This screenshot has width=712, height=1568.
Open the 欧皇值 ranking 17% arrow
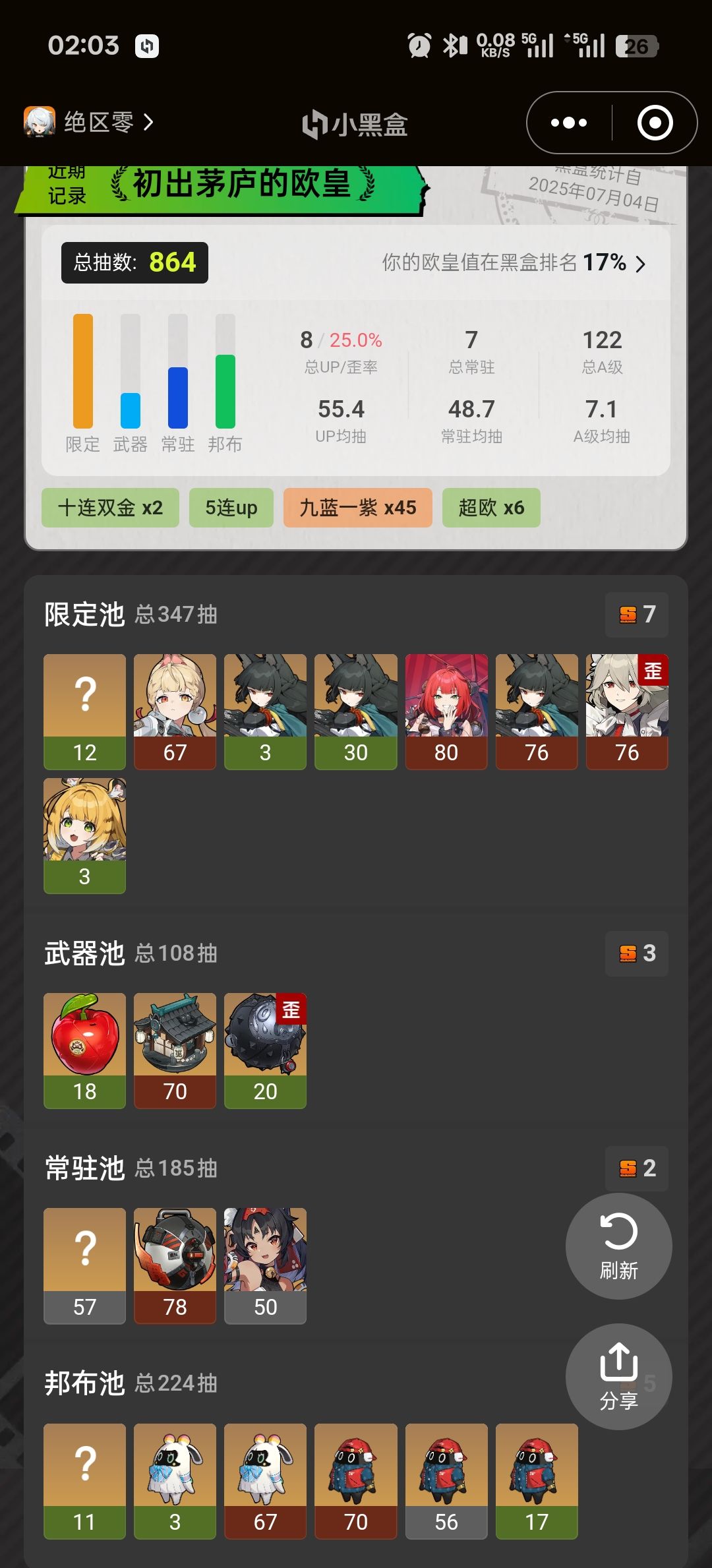[x=640, y=264]
